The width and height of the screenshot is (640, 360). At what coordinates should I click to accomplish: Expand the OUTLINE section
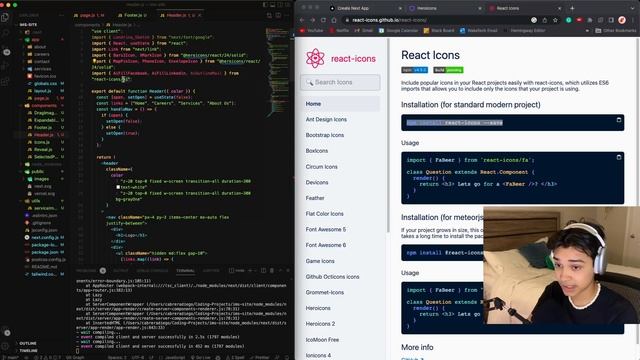[28, 343]
